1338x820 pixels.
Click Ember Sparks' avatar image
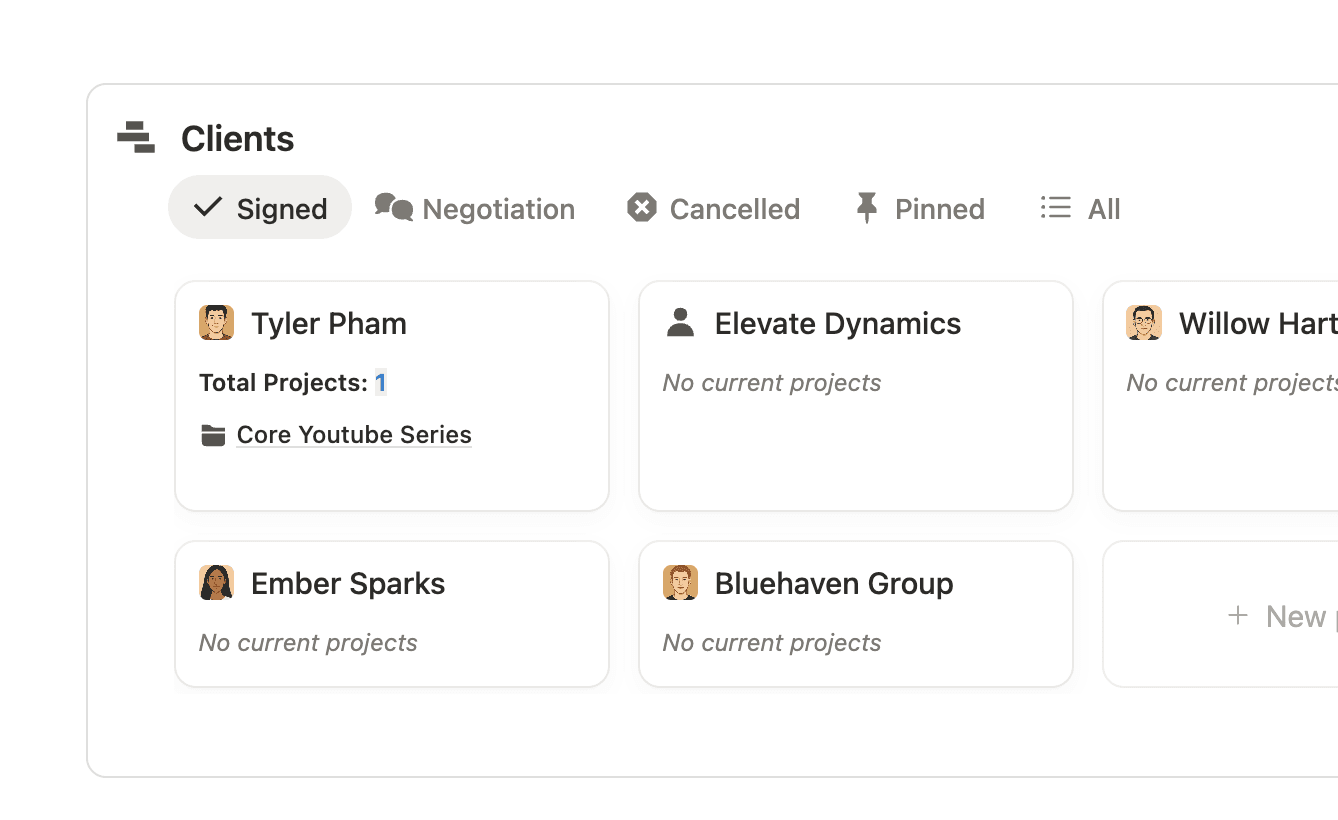coord(217,582)
